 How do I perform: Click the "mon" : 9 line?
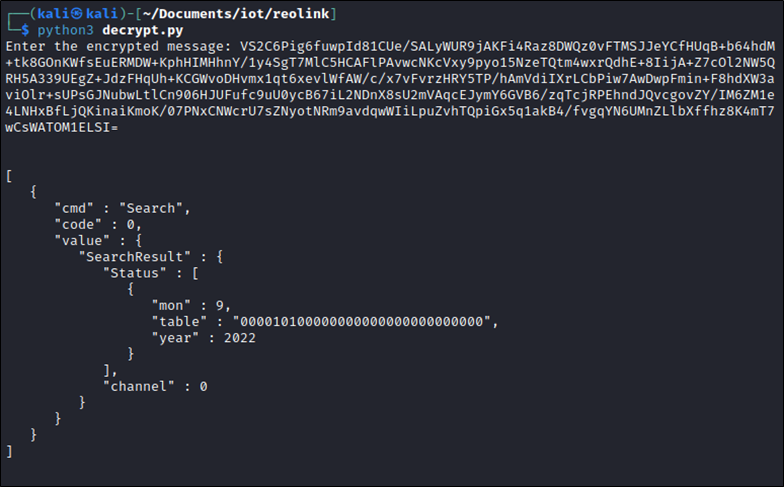pos(191,306)
